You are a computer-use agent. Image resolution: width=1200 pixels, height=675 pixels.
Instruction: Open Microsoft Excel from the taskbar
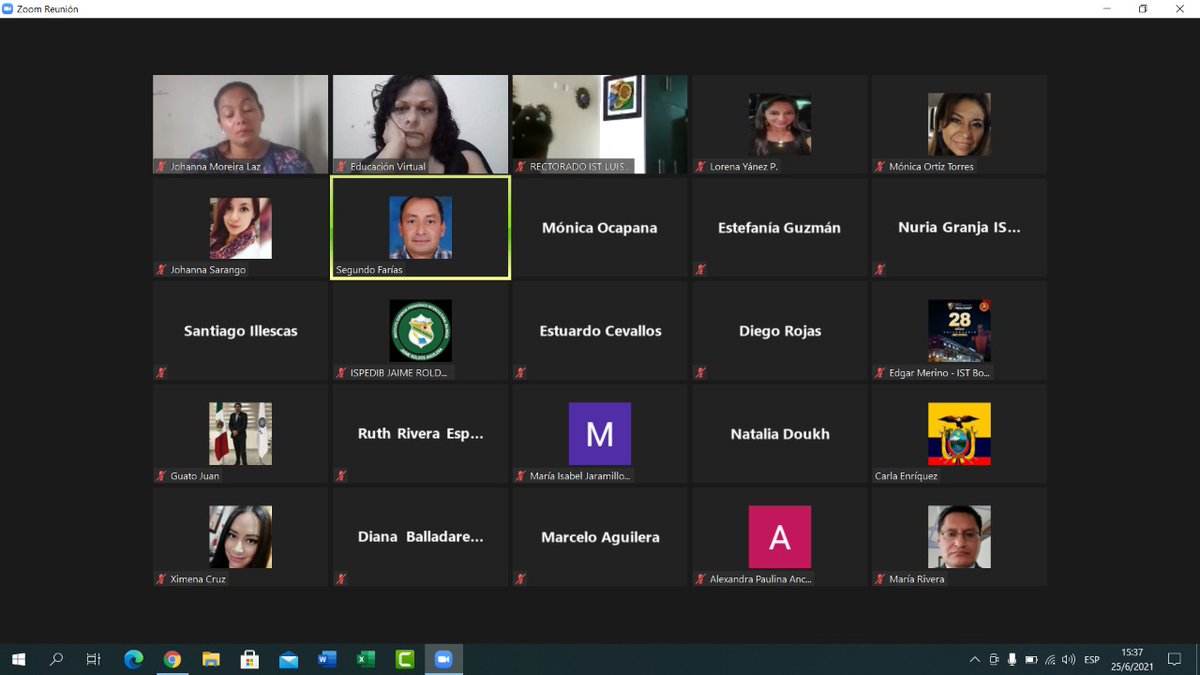(x=366, y=659)
